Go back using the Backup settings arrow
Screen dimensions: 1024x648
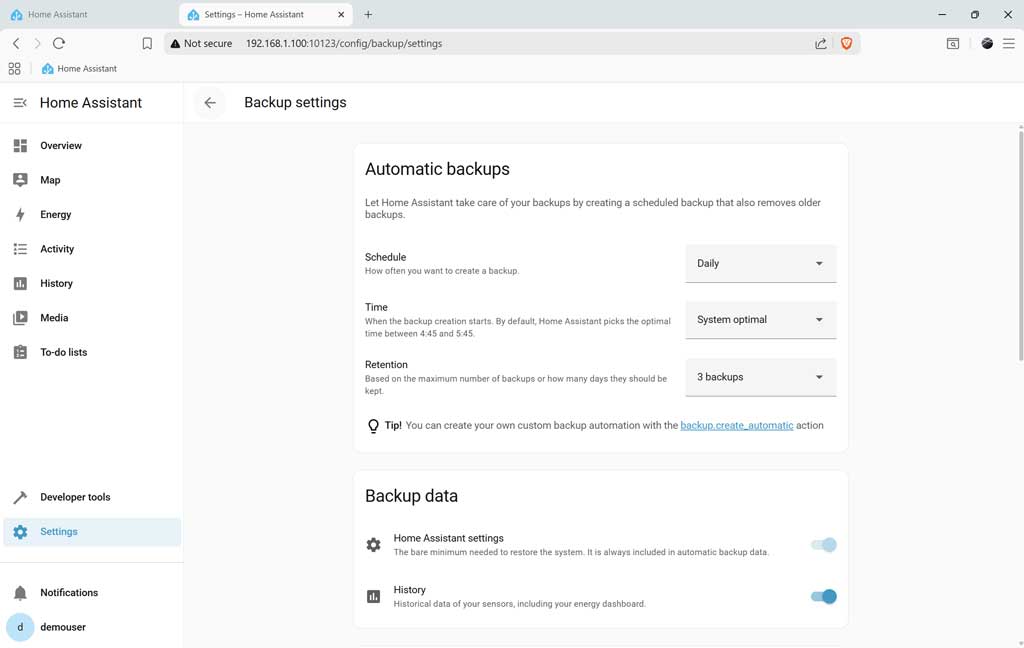[x=210, y=103]
